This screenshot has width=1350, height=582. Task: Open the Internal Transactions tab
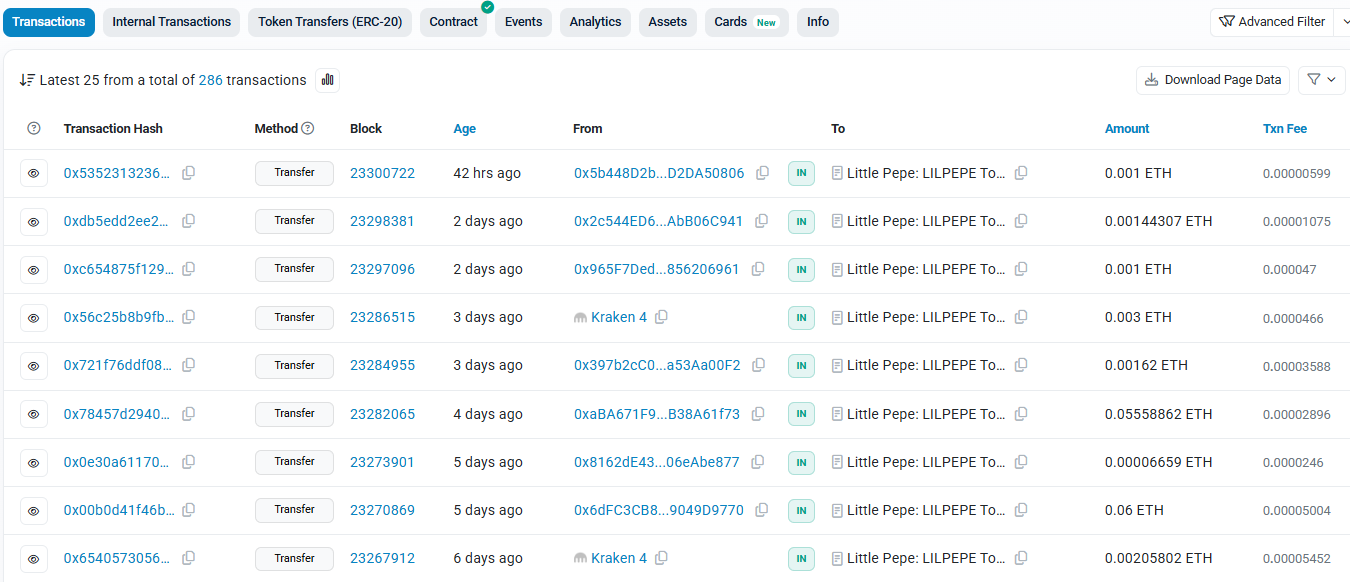point(171,22)
